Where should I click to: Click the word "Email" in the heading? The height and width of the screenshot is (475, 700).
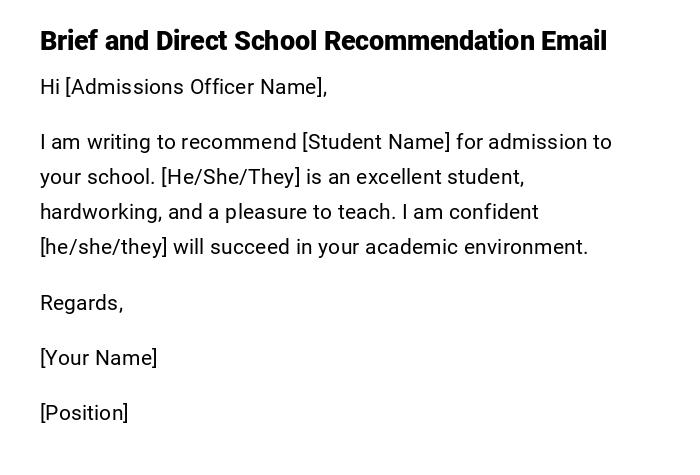coord(573,41)
